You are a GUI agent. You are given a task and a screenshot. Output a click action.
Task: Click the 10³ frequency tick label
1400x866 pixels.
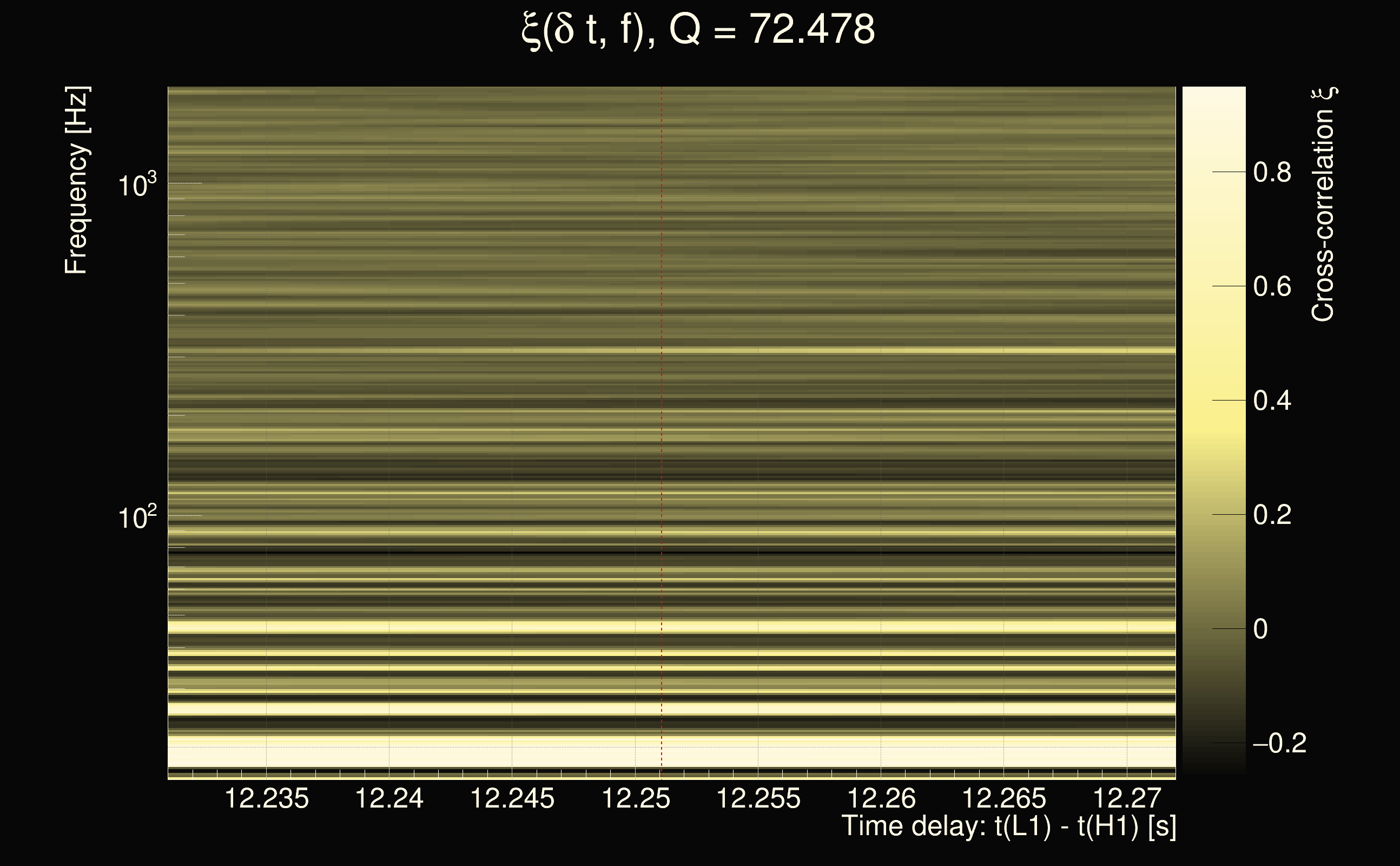point(137,185)
